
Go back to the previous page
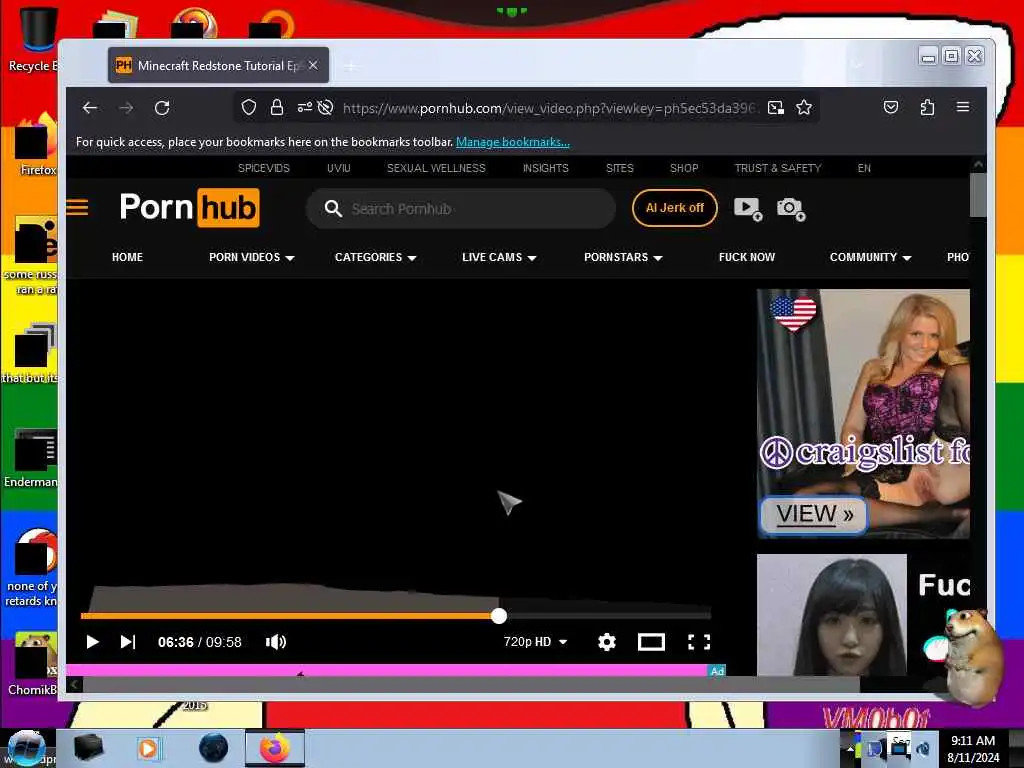(x=90, y=108)
